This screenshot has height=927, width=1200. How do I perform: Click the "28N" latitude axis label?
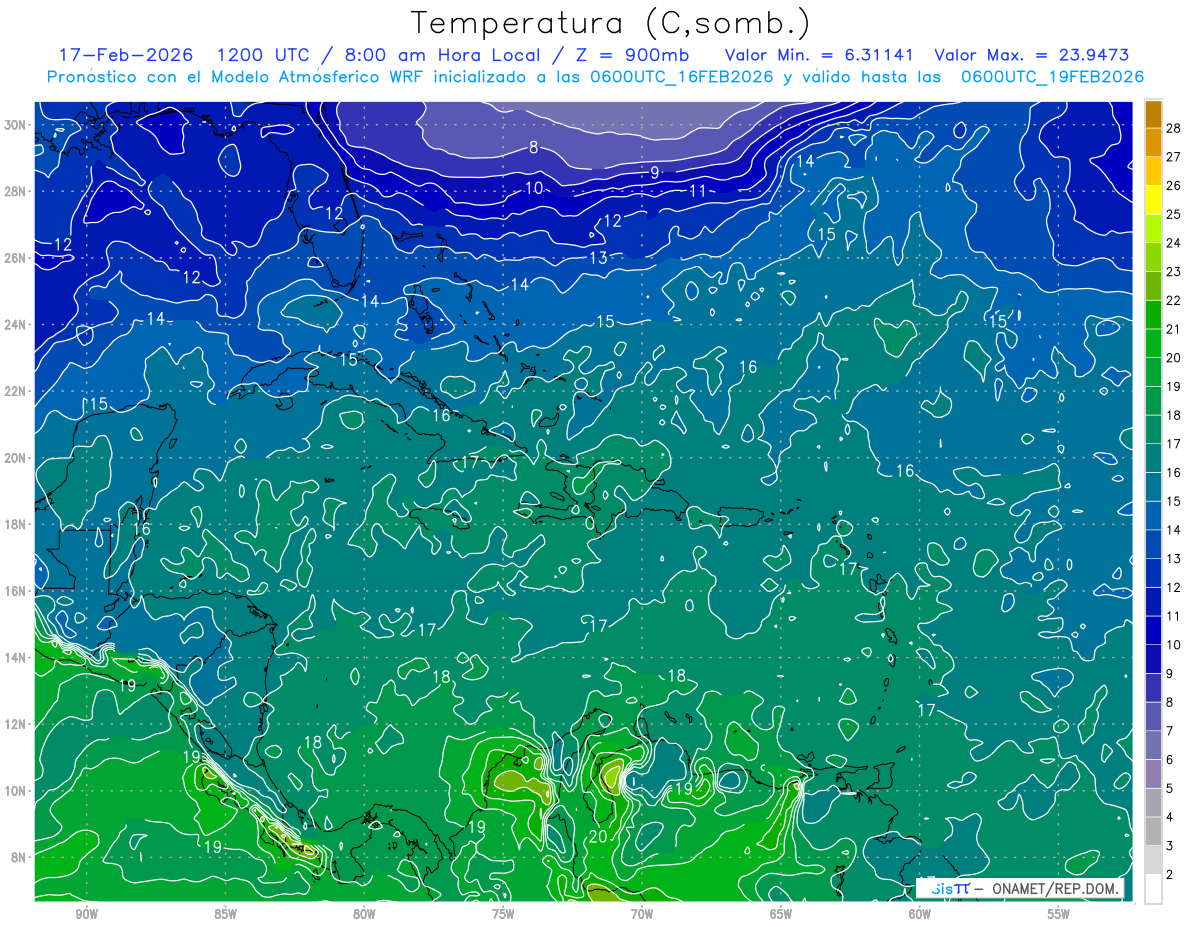pyautogui.click(x=17, y=191)
